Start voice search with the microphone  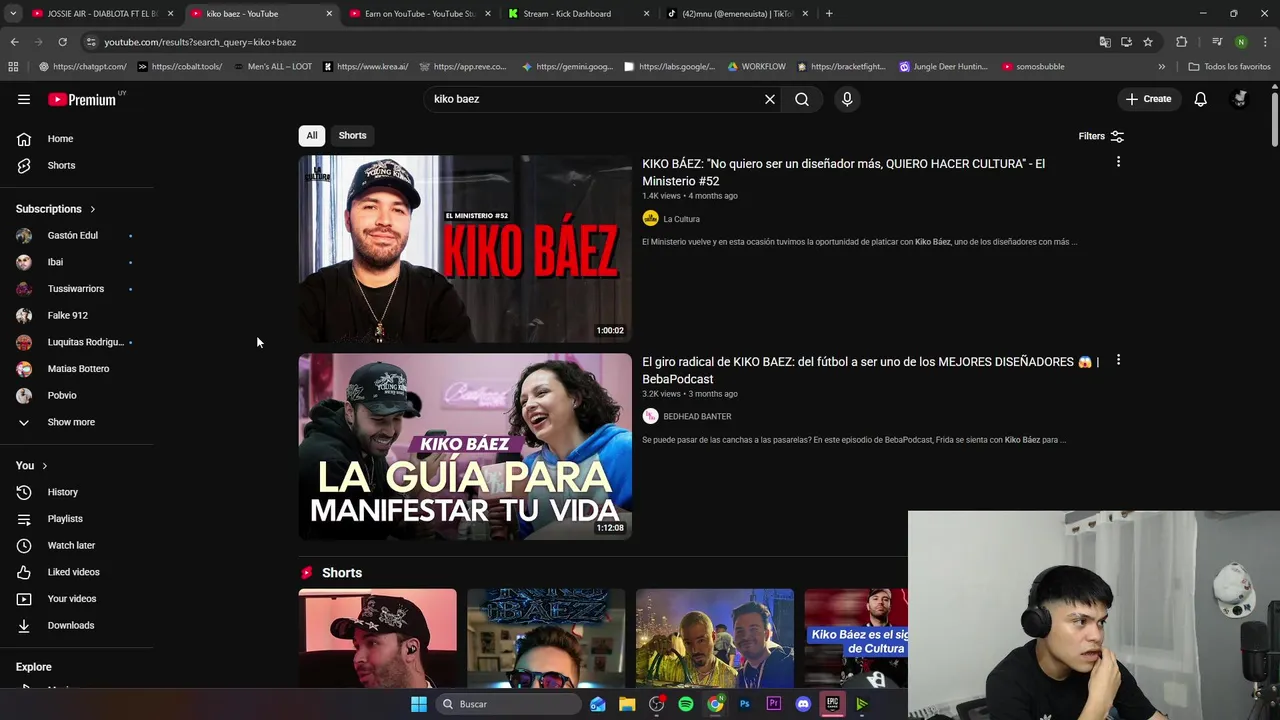coord(847,99)
